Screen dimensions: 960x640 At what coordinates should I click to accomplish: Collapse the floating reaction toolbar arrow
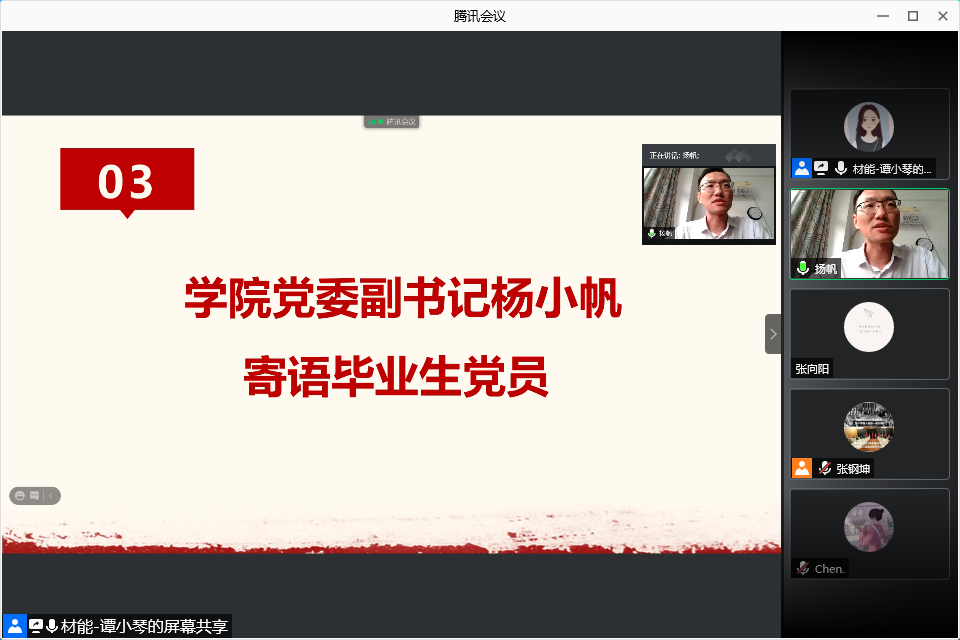point(51,495)
